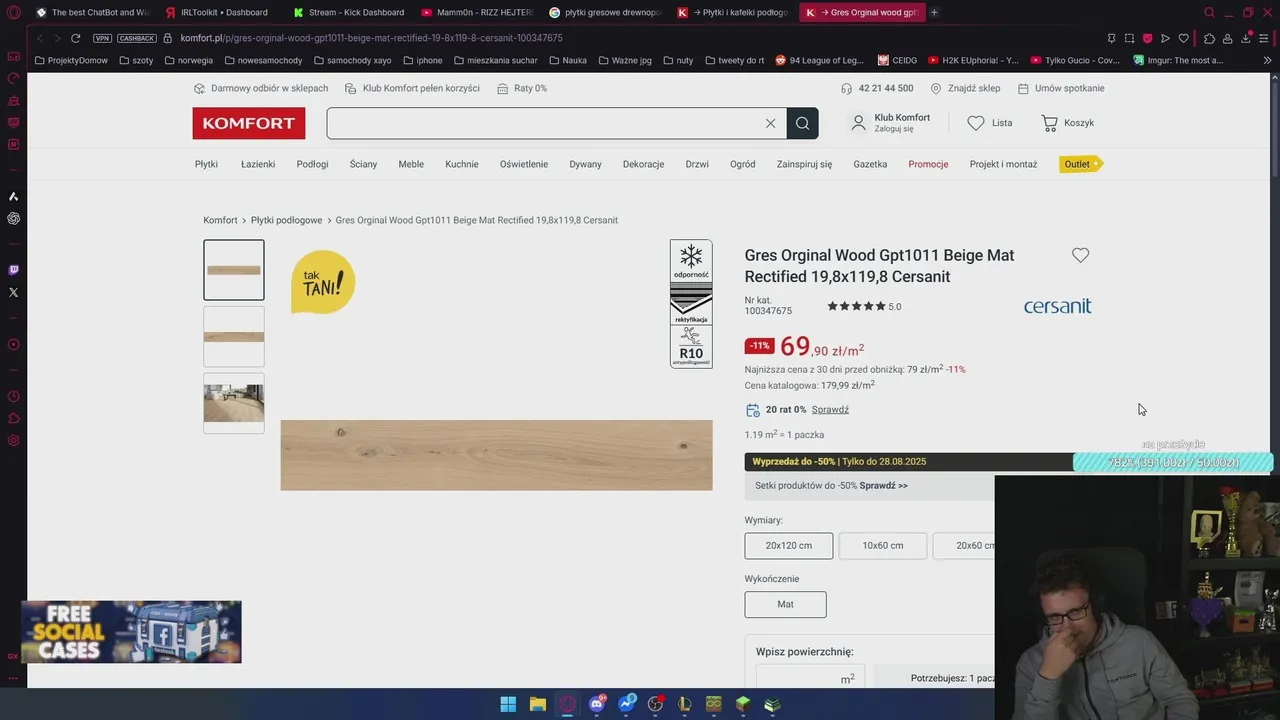Open the Lista wishlist
The image size is (1280, 720).
[990, 123]
